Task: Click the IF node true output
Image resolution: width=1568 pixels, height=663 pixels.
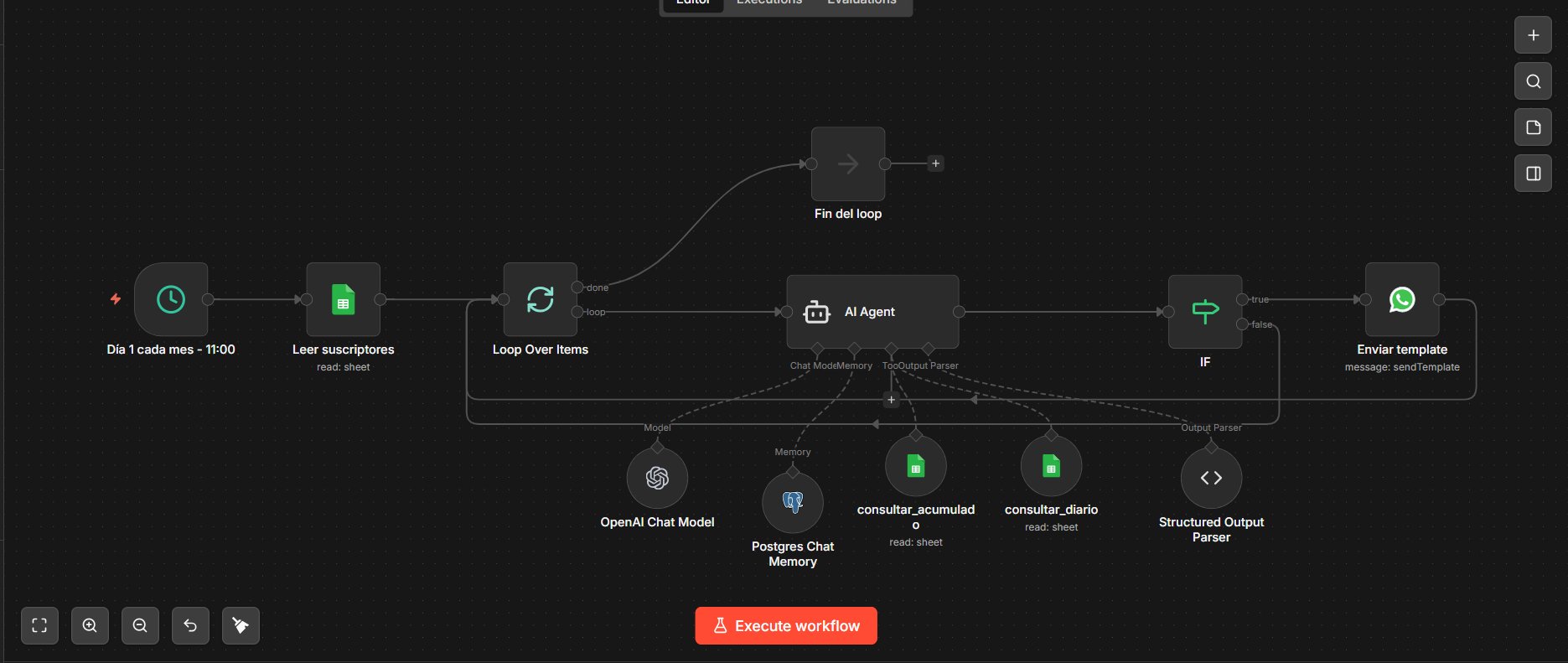Action: click(x=1242, y=299)
